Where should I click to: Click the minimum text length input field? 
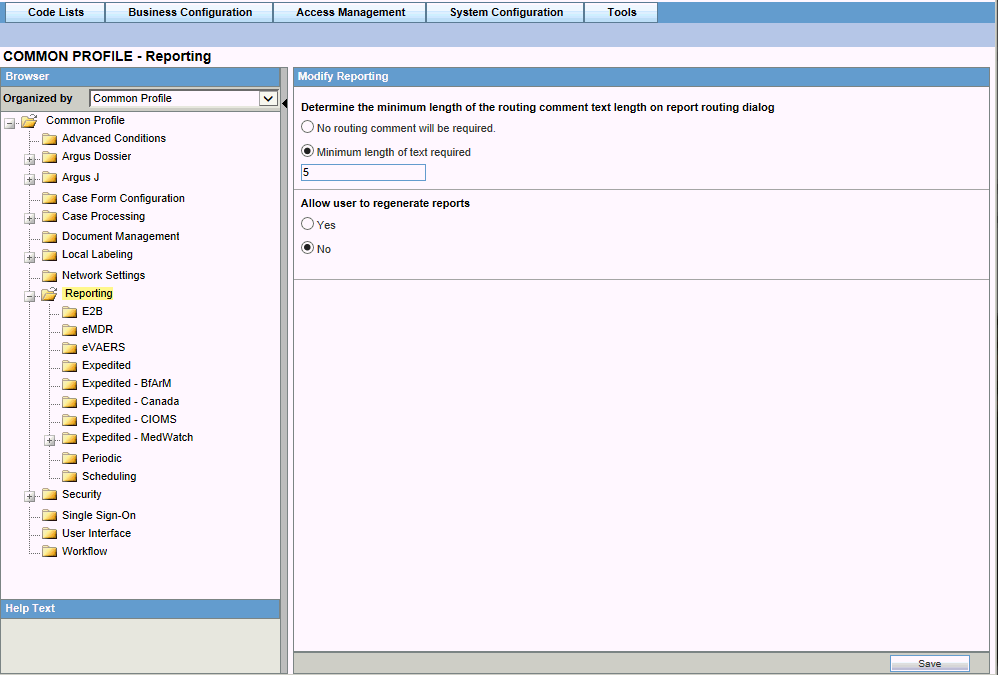(x=363, y=172)
